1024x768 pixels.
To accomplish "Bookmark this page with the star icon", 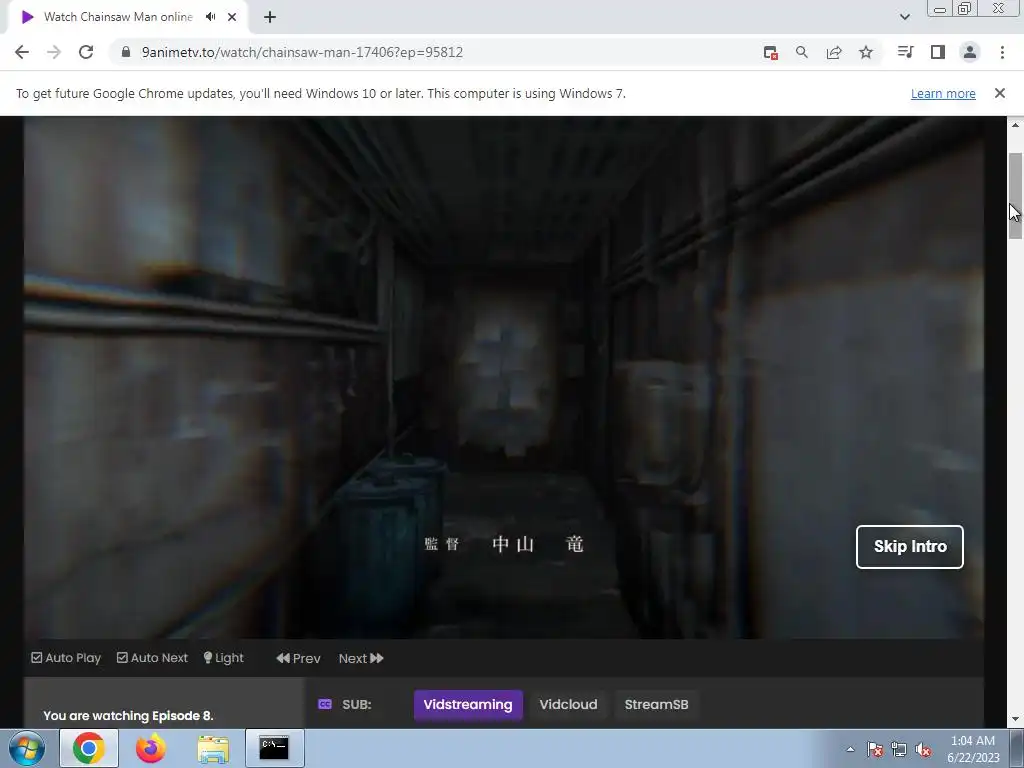I will tap(866, 52).
